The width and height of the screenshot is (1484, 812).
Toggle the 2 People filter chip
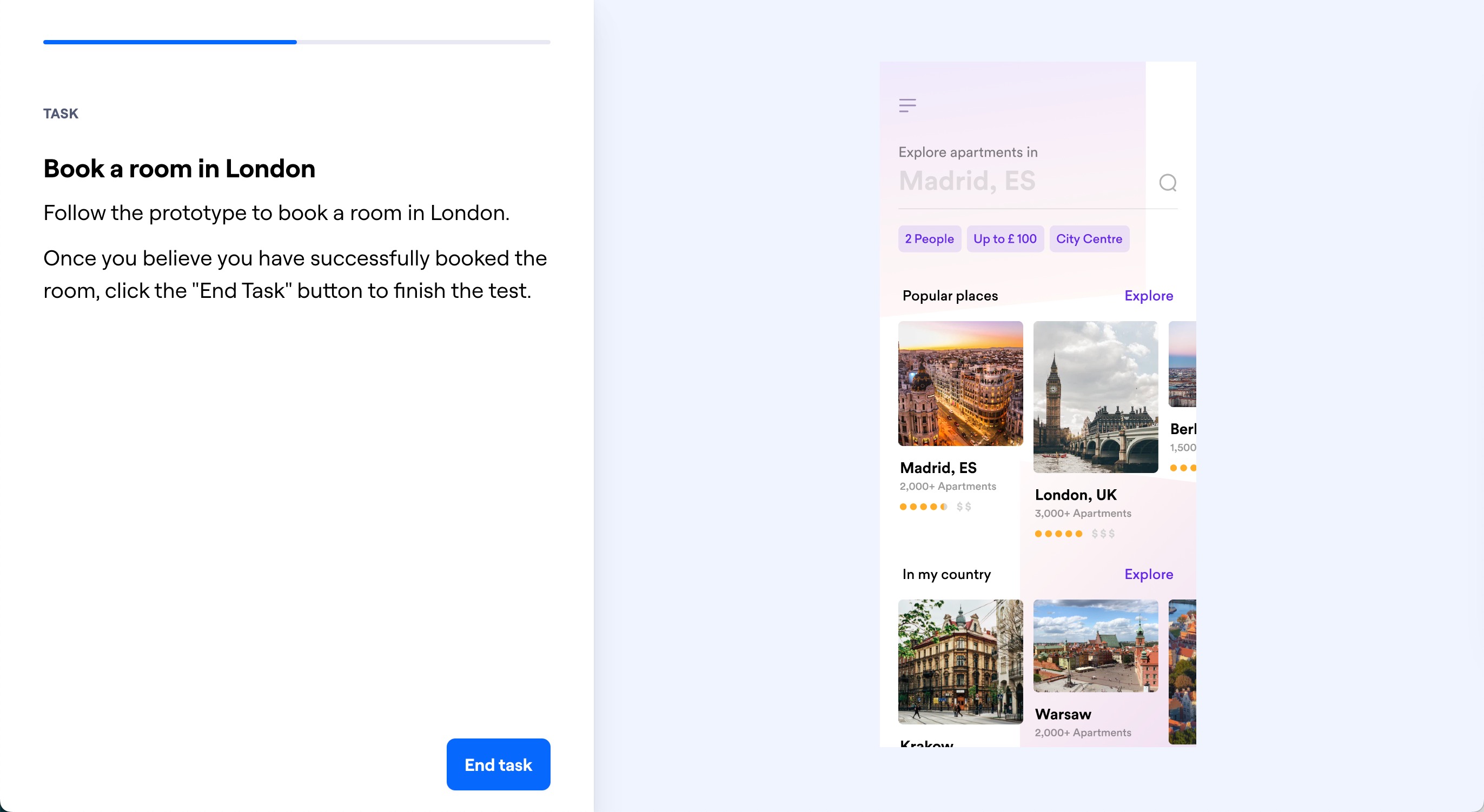(929, 239)
